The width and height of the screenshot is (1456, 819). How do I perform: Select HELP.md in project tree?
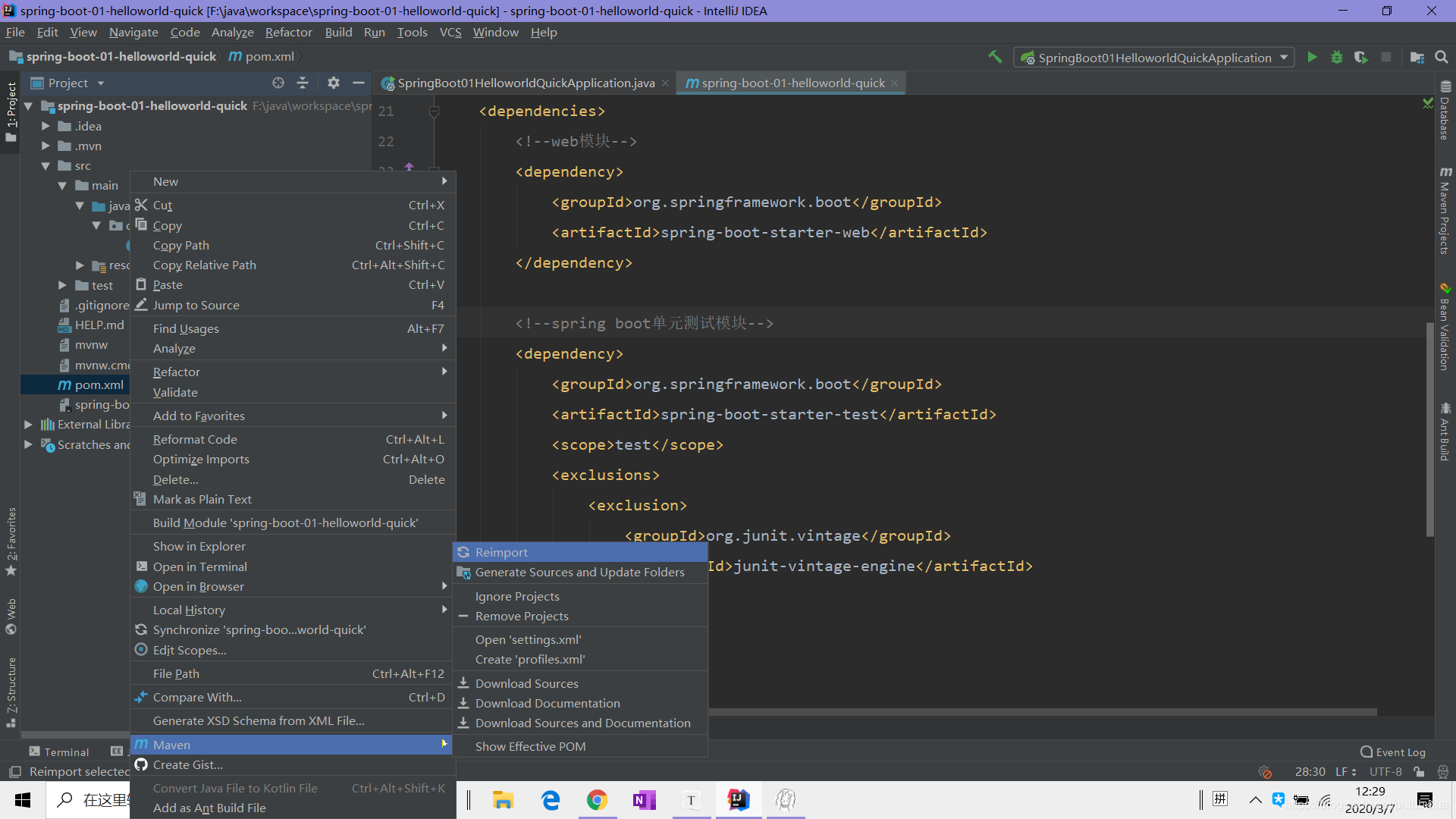tap(91, 325)
